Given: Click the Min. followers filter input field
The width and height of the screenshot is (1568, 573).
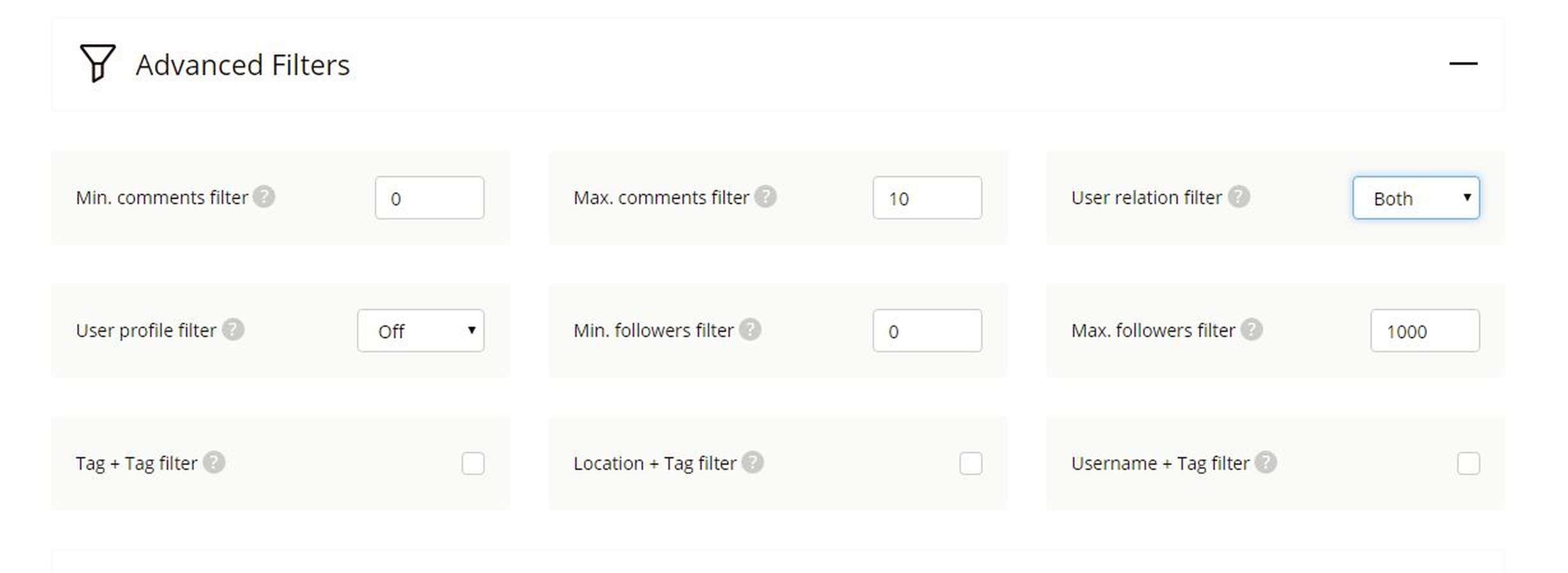Looking at the screenshot, I should click(x=927, y=331).
